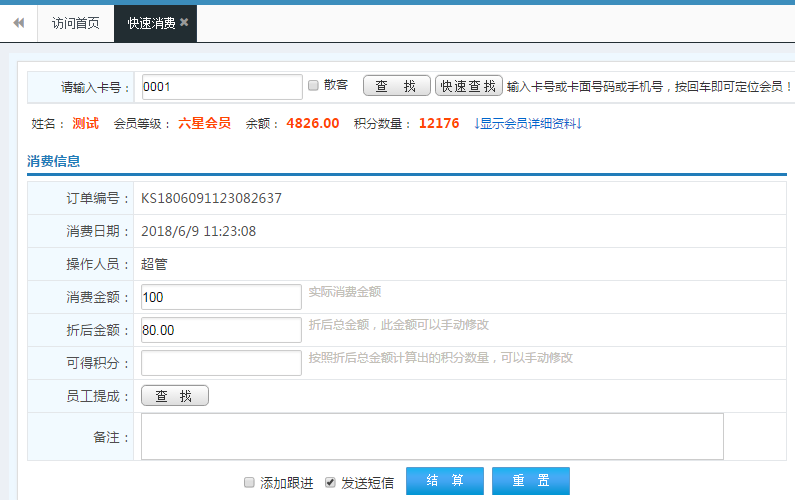
Task: Switch to the 访问首页 tab
Action: [75, 23]
